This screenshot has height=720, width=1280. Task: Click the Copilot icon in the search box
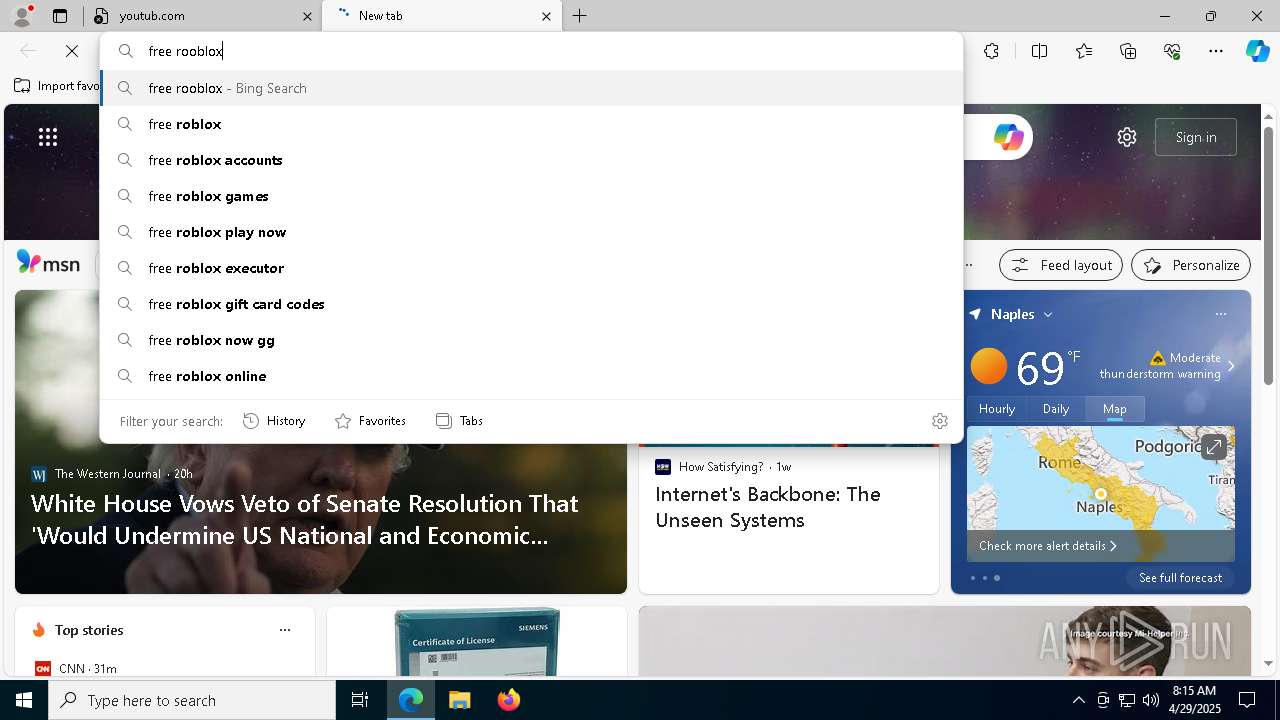tap(1008, 137)
